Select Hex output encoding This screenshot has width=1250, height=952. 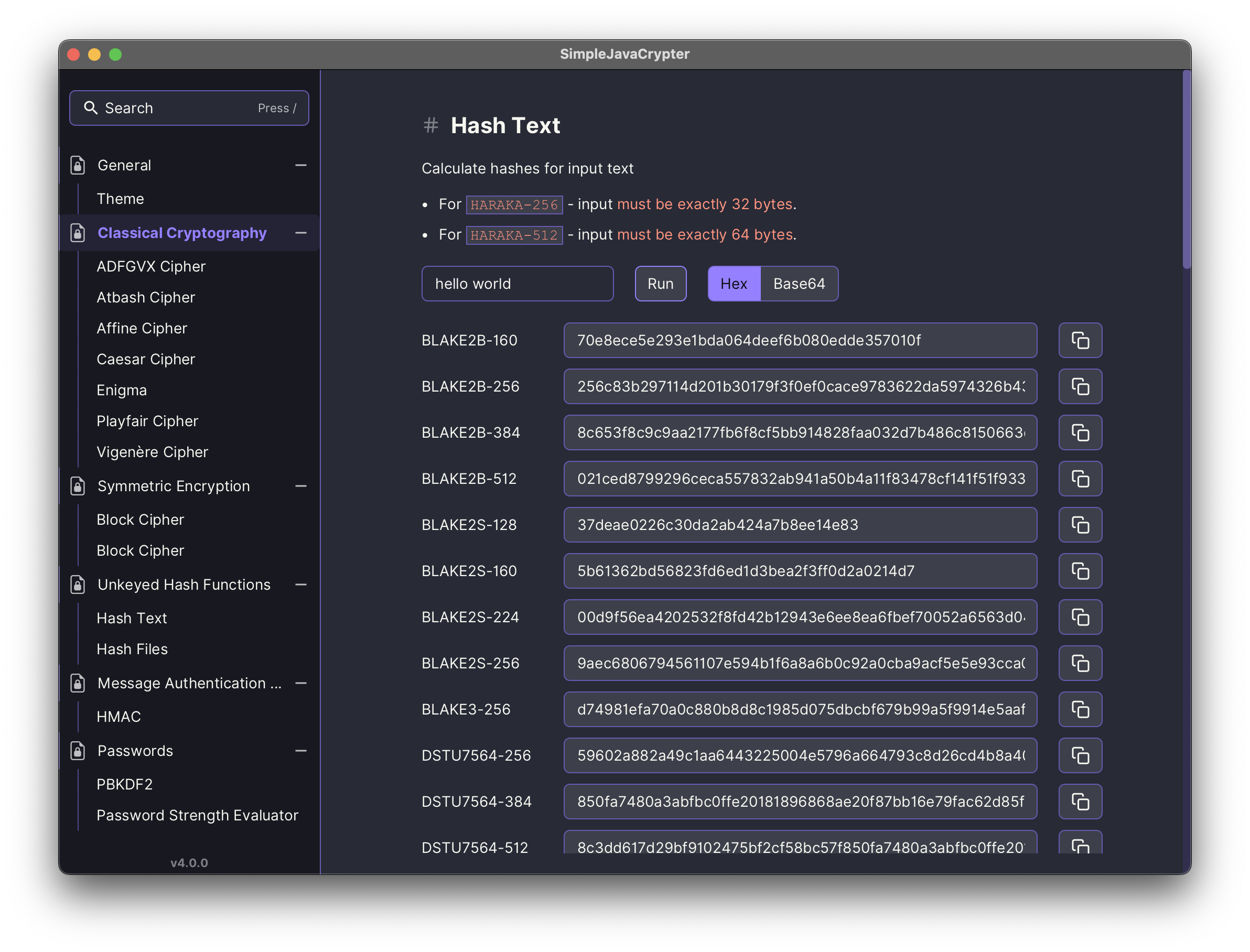pyautogui.click(x=733, y=284)
